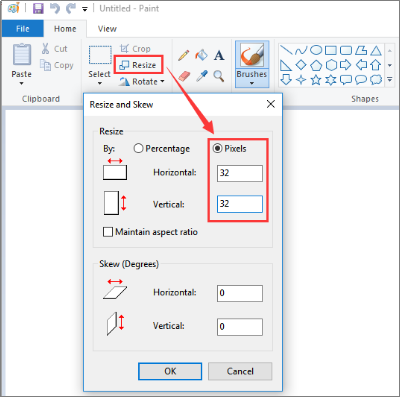Screen dimensions: 400x397
Task: Click the Resize command in ribbon
Action: click(138, 65)
